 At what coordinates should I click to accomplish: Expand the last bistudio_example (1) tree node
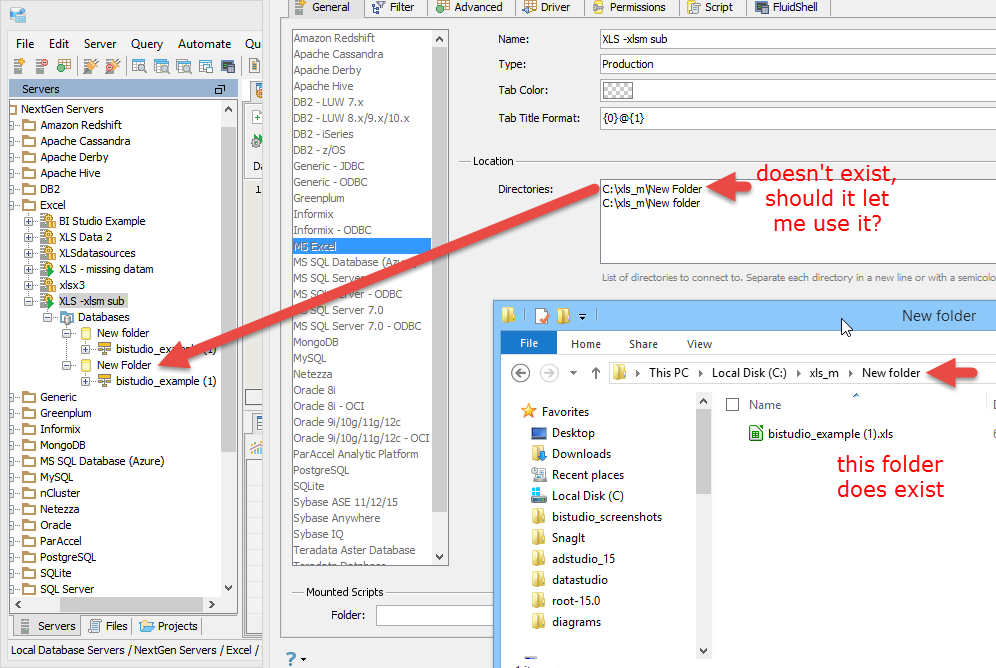(x=86, y=381)
